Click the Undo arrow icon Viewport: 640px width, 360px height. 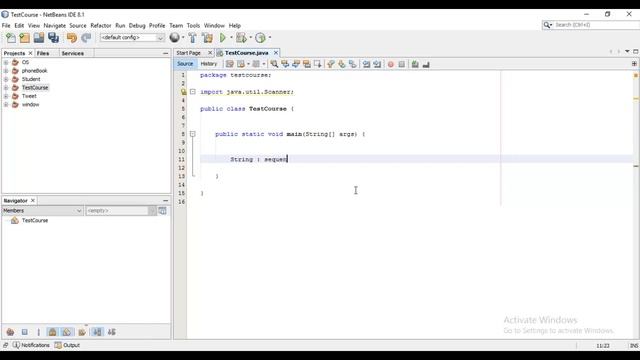click(x=72, y=38)
